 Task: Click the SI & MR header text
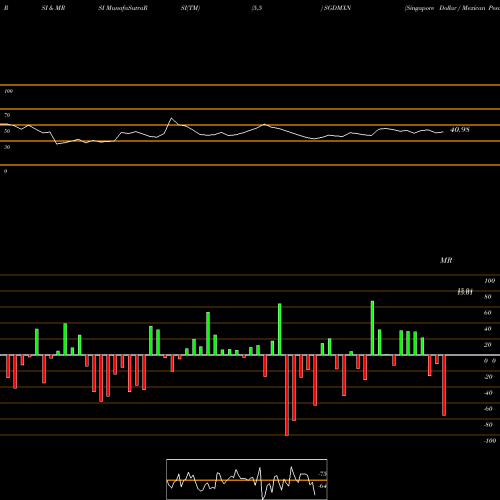tap(53, 8)
